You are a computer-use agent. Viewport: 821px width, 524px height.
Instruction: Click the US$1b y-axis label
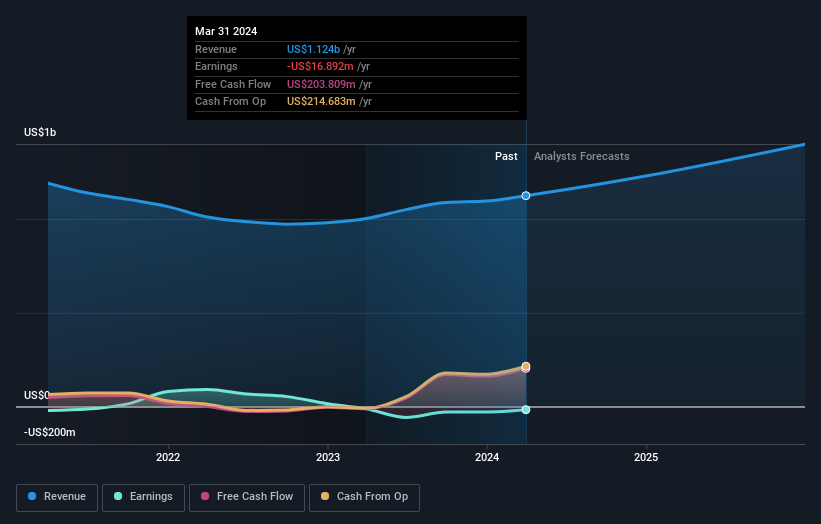(40, 132)
